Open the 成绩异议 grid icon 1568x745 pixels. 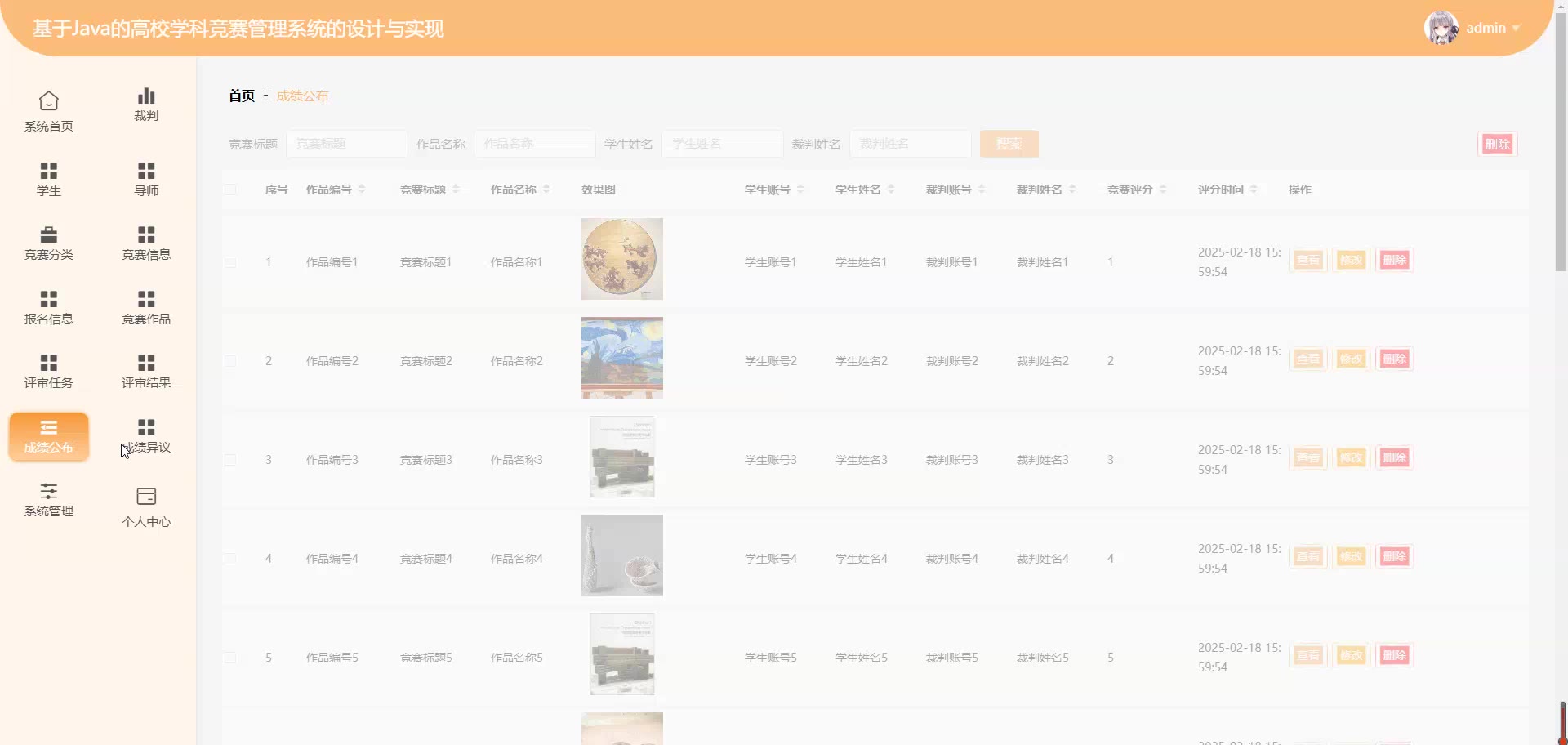click(x=146, y=427)
